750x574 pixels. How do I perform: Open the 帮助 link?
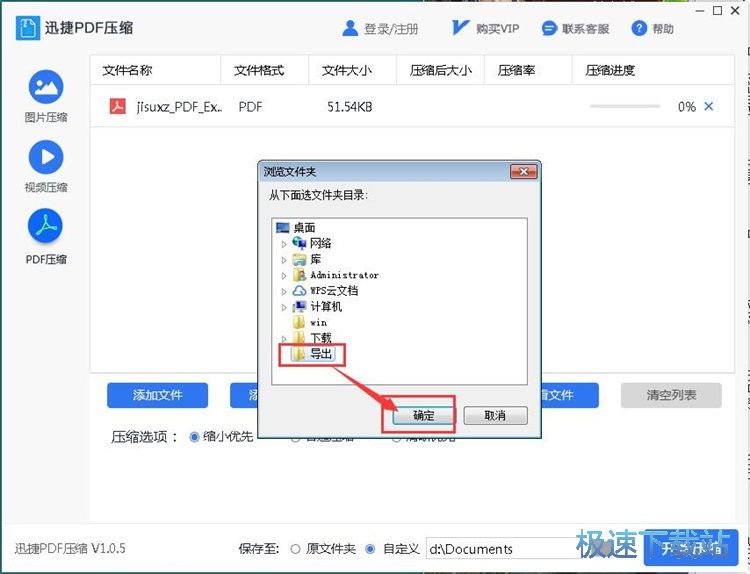click(x=663, y=29)
